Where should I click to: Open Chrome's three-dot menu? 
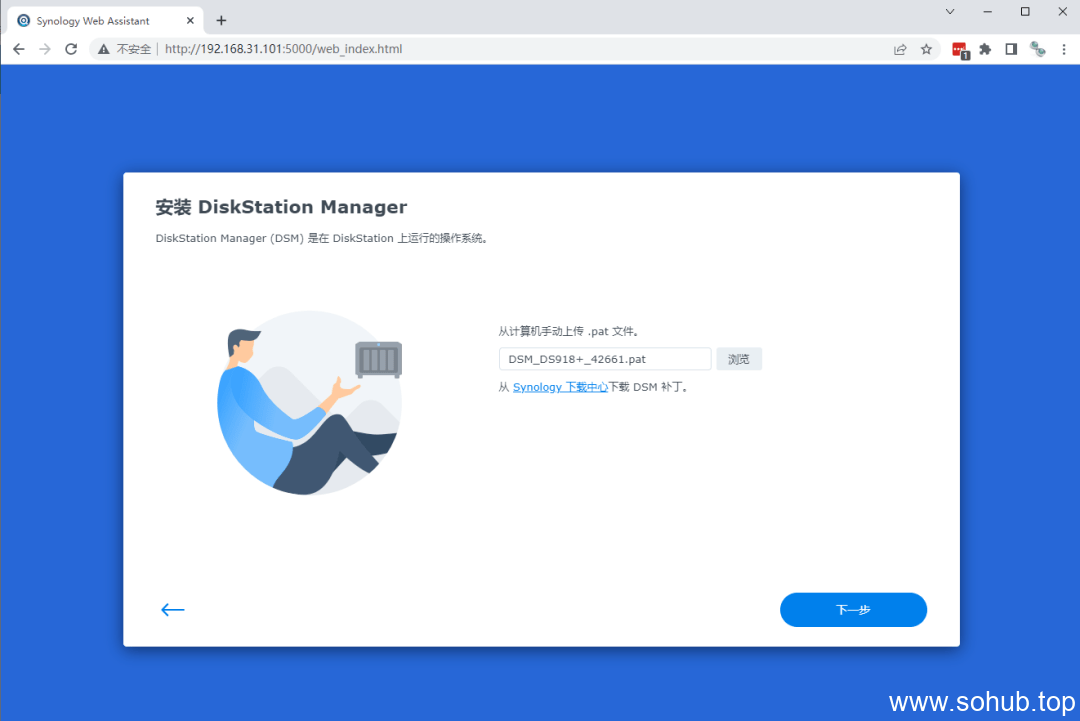click(x=1063, y=48)
